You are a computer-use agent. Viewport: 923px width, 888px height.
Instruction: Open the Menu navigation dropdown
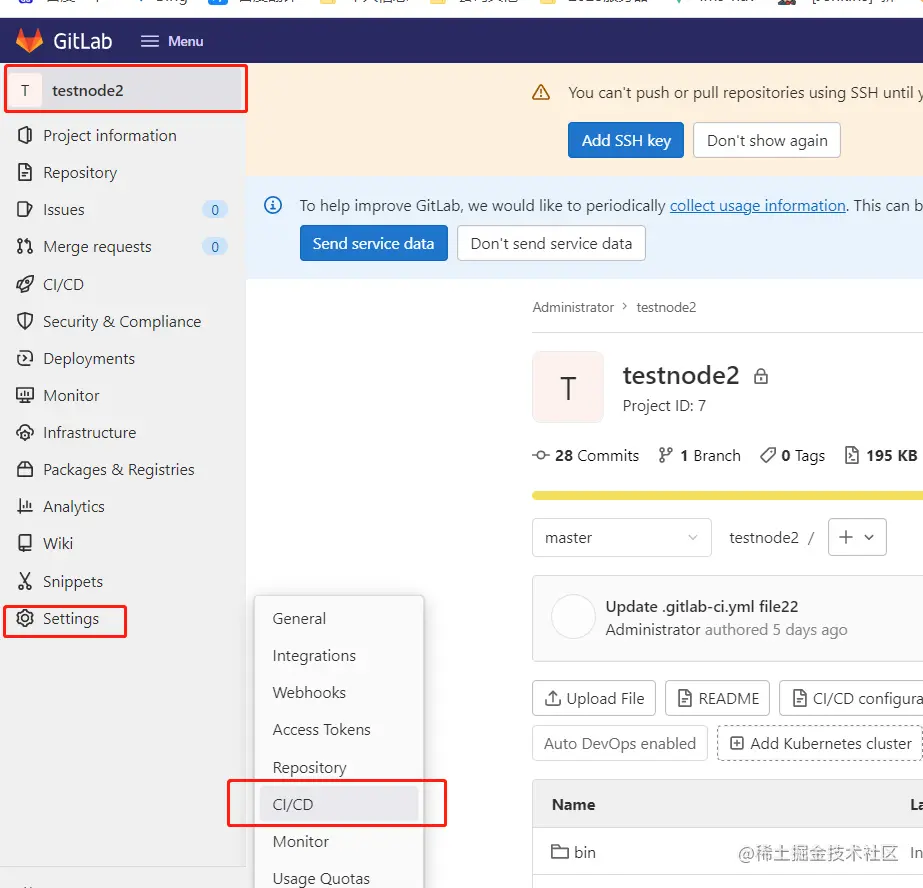(172, 41)
